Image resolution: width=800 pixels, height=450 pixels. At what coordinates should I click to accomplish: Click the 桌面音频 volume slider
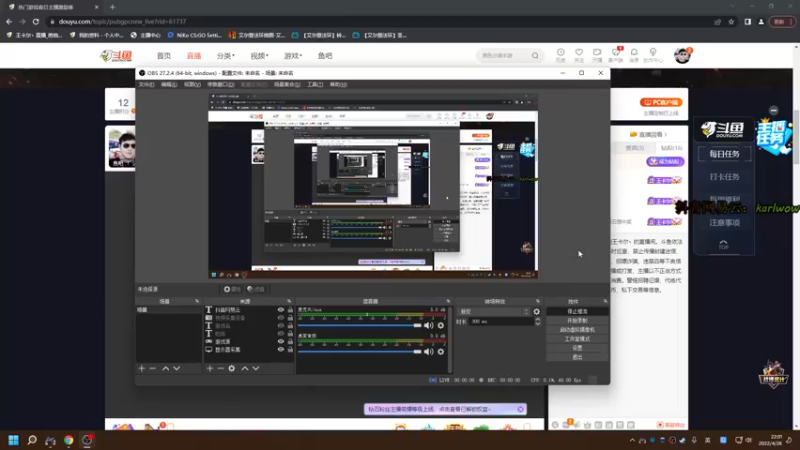coord(360,352)
